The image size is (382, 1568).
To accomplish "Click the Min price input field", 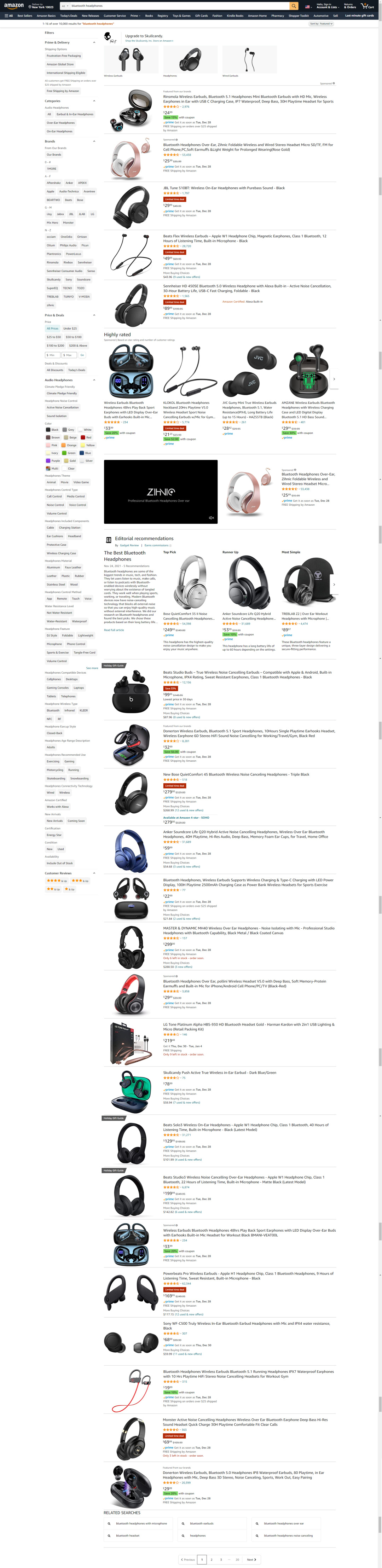I will (52, 355).
